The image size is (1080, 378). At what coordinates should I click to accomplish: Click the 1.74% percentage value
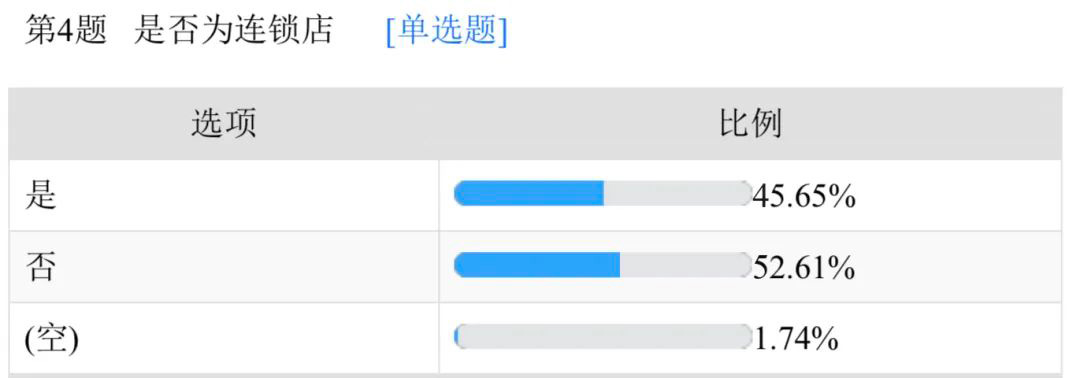pos(796,339)
